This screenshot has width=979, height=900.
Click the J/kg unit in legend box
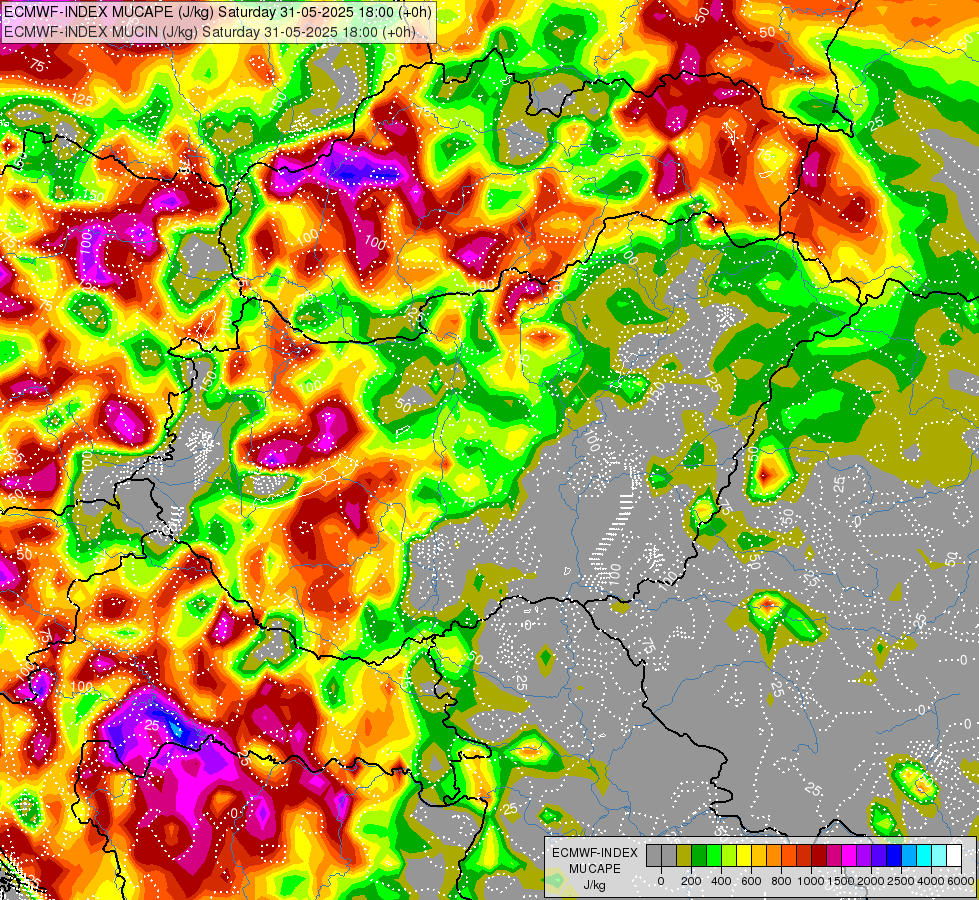(x=595, y=885)
